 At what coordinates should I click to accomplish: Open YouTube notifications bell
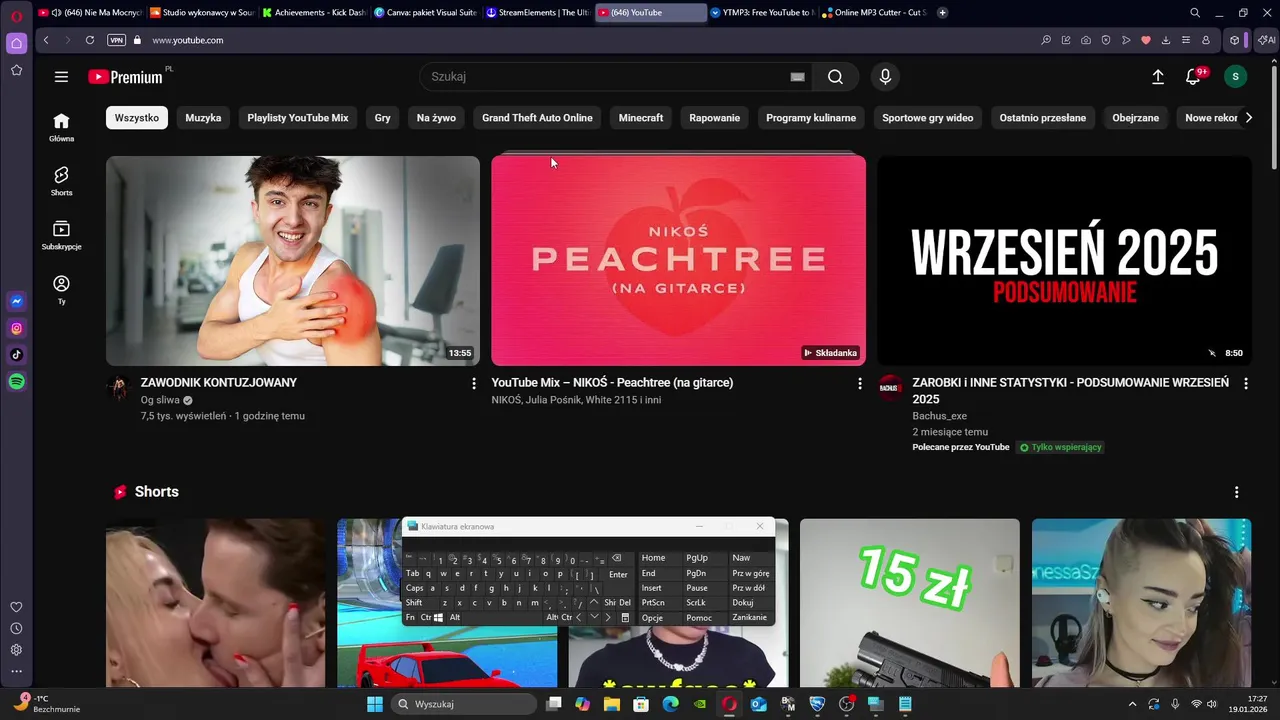coord(1193,77)
